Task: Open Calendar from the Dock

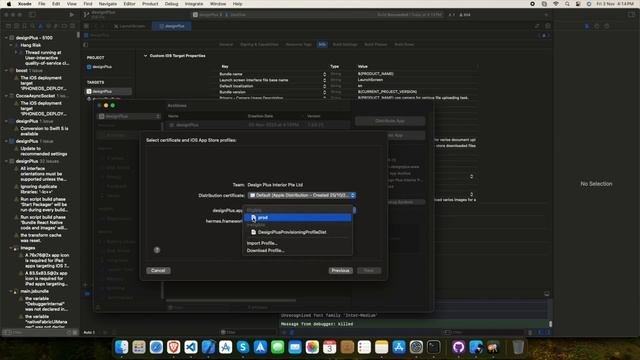Action: (x=329, y=347)
